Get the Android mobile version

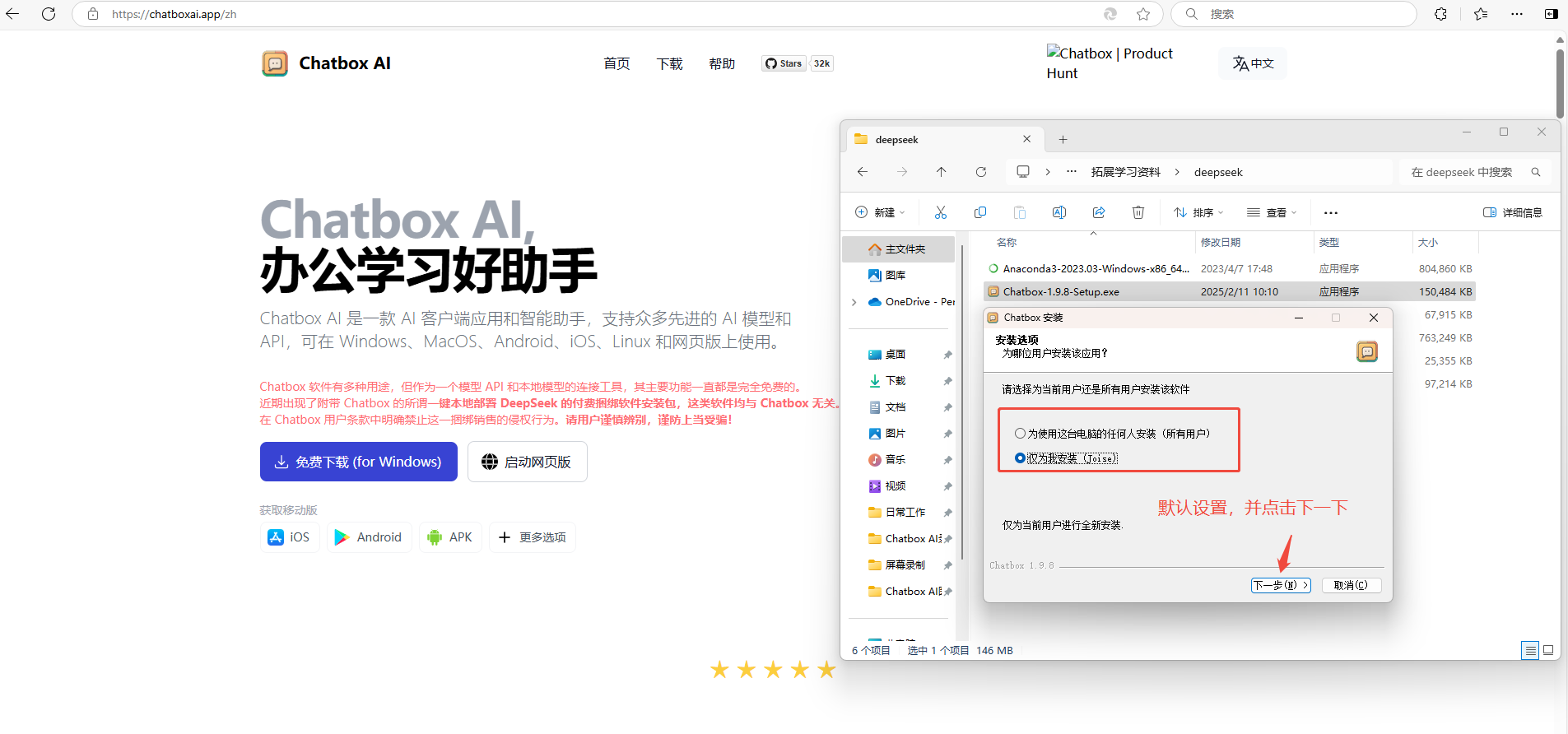(x=369, y=537)
